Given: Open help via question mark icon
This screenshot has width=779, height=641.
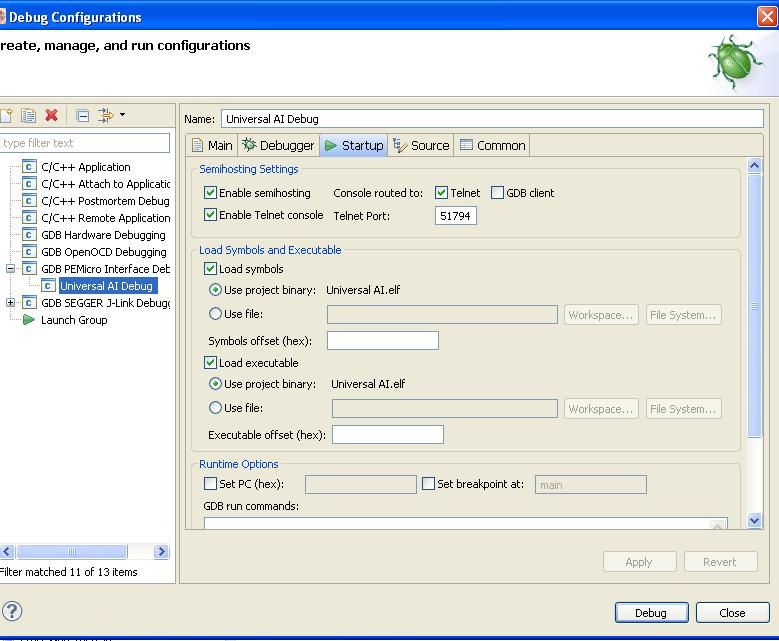Looking at the screenshot, I should point(12,611).
